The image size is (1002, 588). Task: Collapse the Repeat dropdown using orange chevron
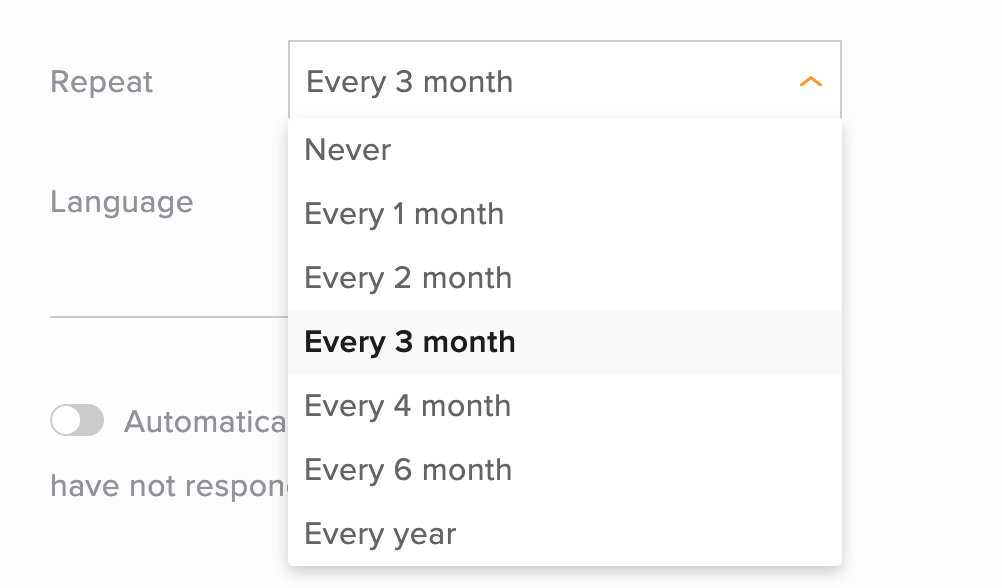point(810,82)
